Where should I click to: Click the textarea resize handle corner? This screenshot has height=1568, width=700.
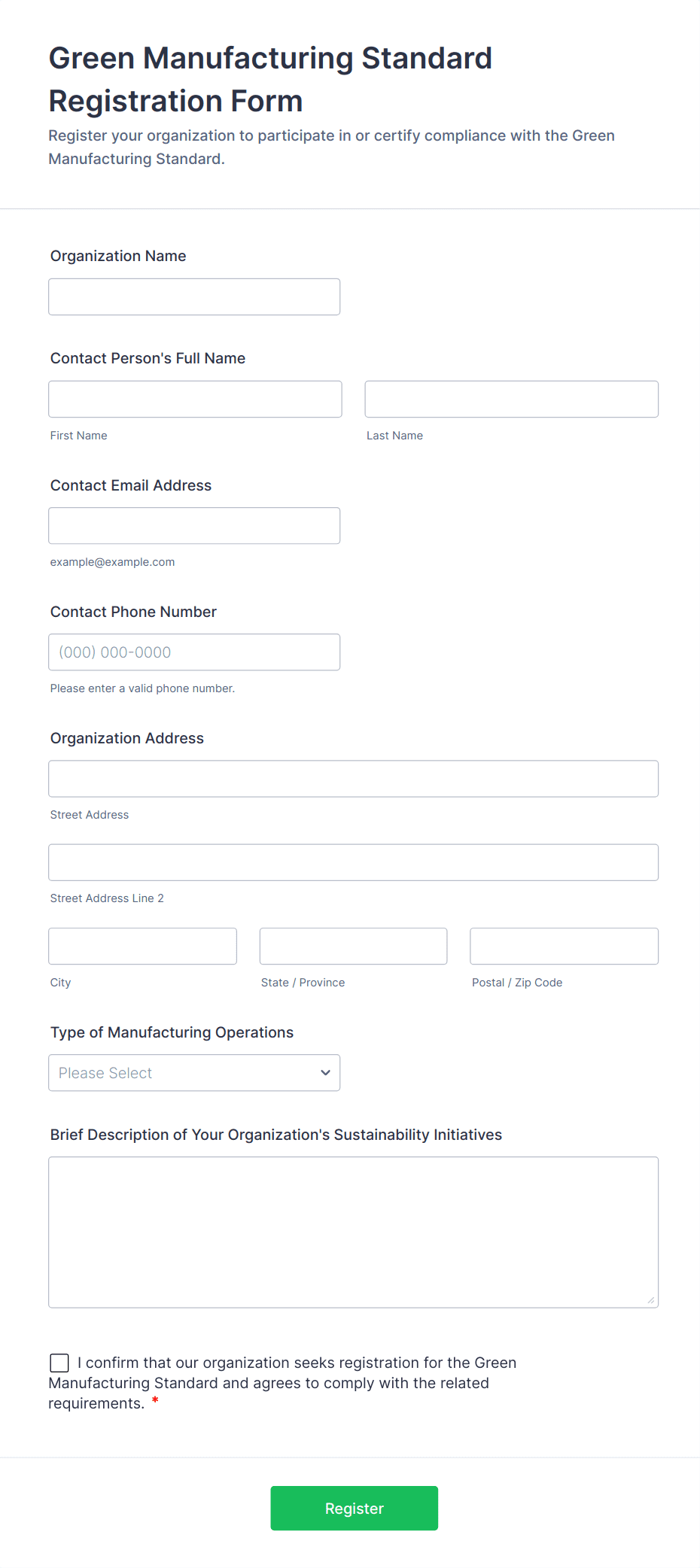click(x=651, y=1300)
